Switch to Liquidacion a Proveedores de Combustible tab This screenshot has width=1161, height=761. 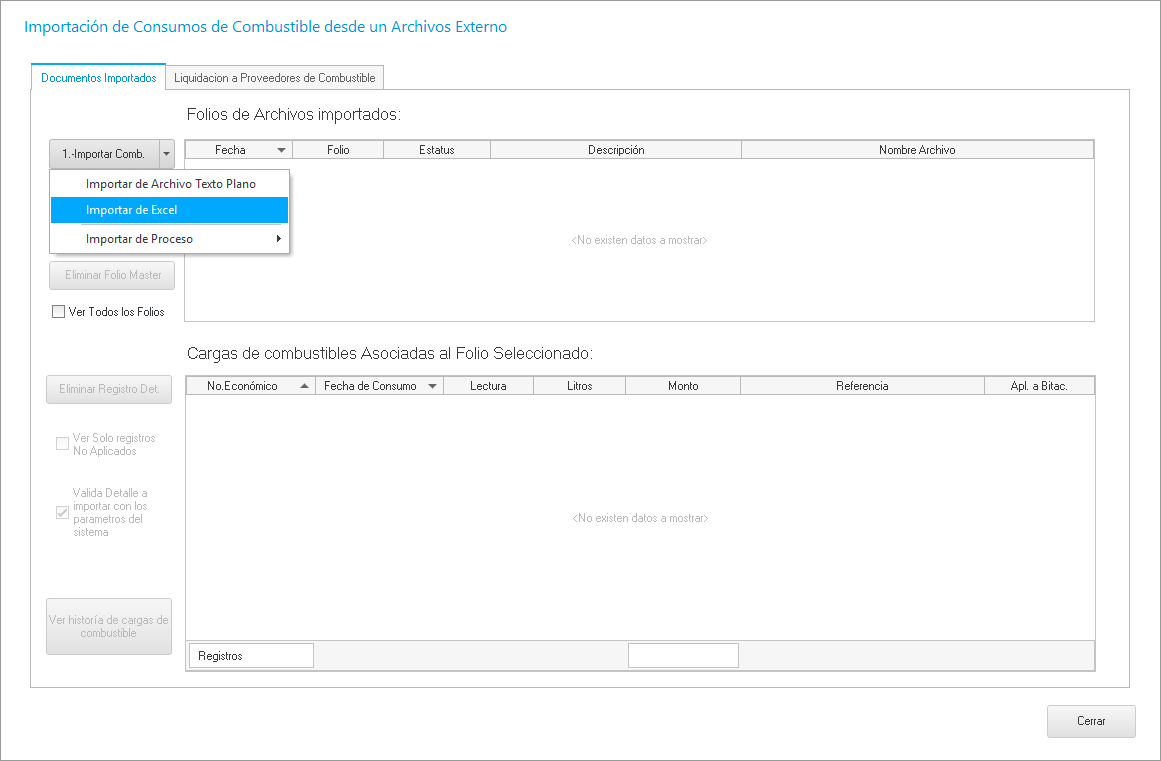pyautogui.click(x=274, y=77)
